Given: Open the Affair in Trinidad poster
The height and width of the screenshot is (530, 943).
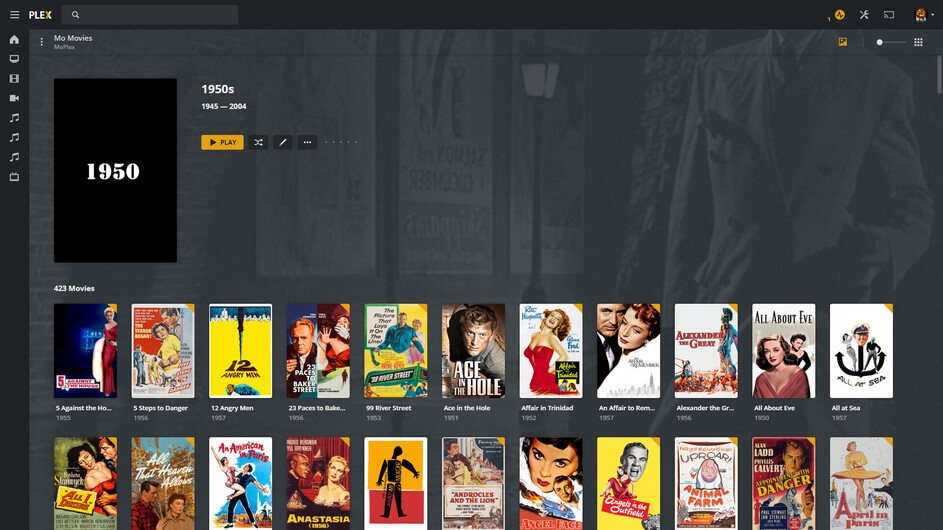Looking at the screenshot, I should (551, 351).
